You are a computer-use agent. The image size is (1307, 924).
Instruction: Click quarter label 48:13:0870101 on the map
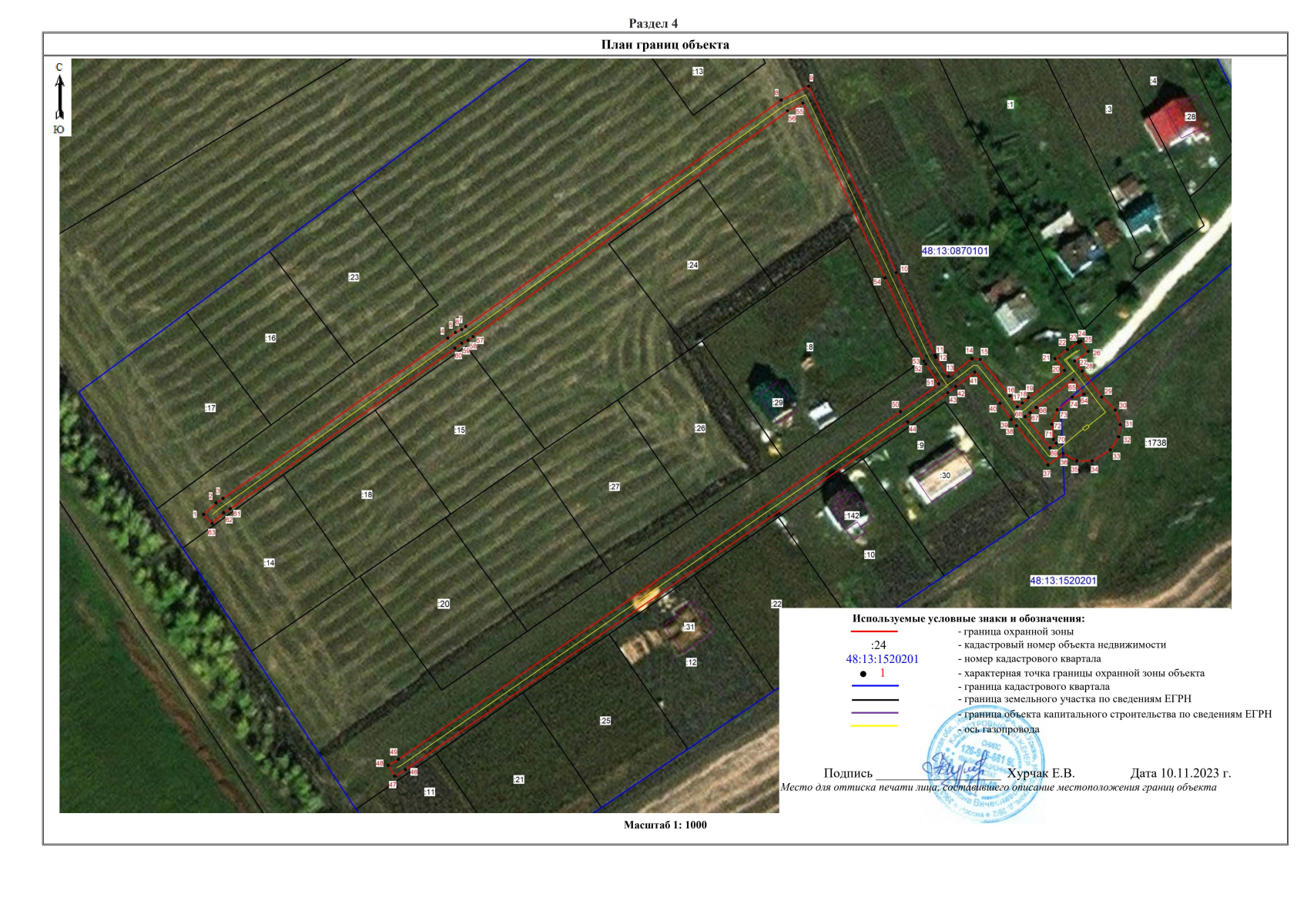click(955, 251)
